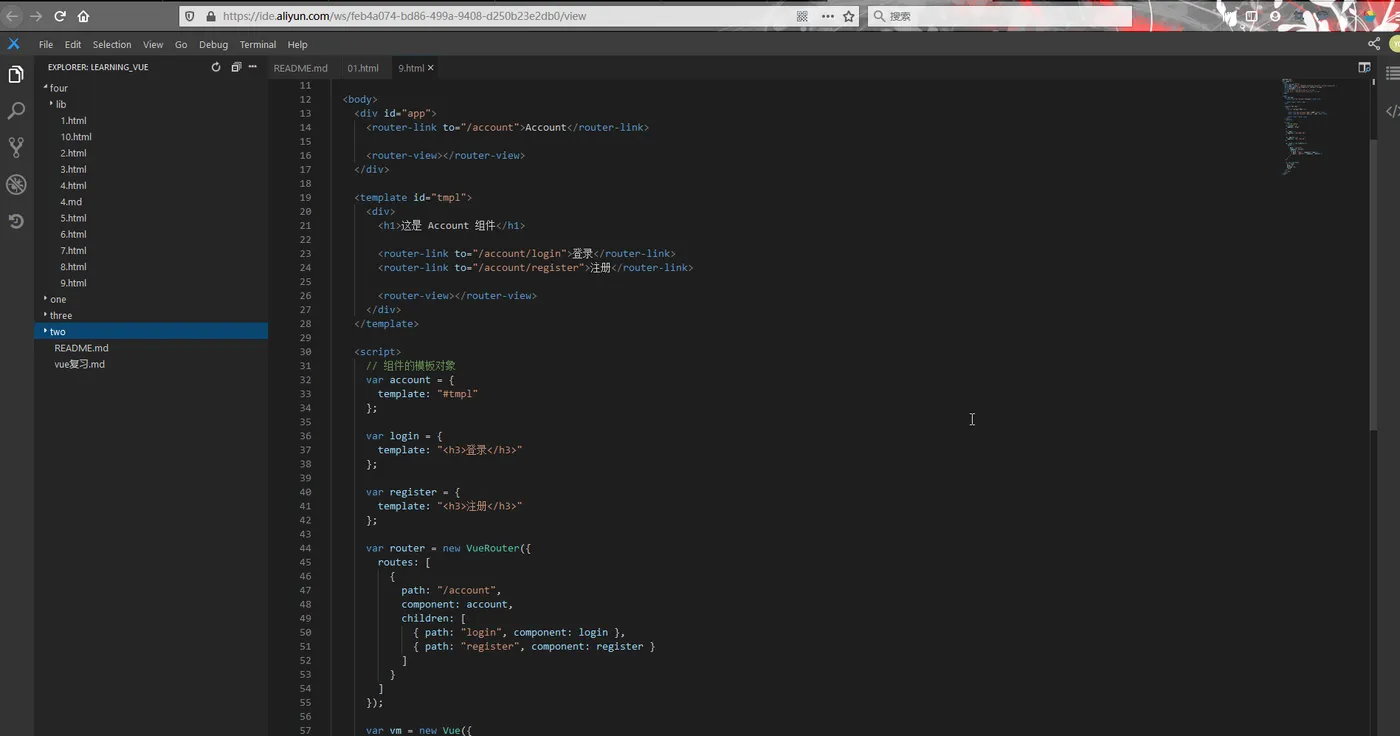The width and height of the screenshot is (1400, 736).
Task: Select the 9.html editor tab
Action: pos(411,68)
